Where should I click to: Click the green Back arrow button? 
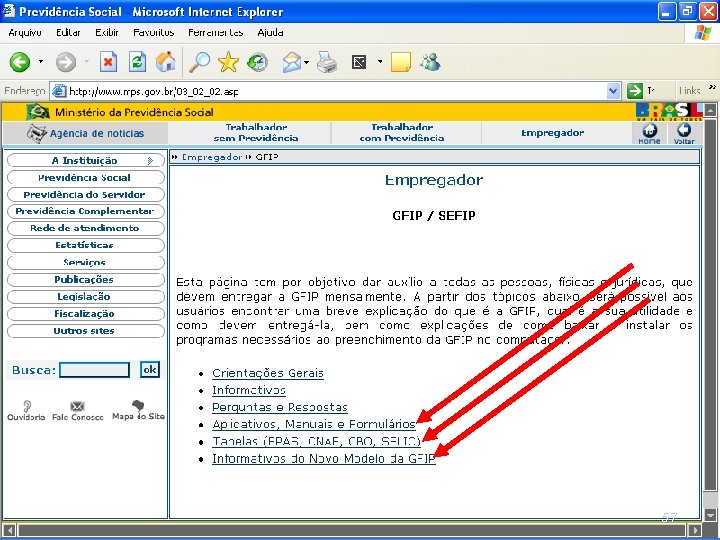pos(20,62)
